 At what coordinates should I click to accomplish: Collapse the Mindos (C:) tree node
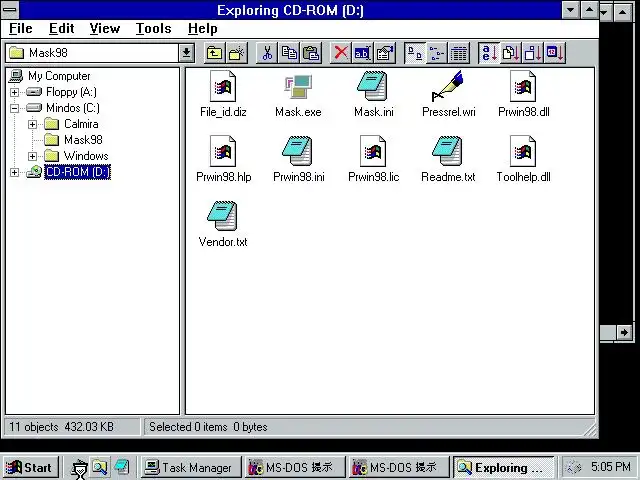coord(14,108)
